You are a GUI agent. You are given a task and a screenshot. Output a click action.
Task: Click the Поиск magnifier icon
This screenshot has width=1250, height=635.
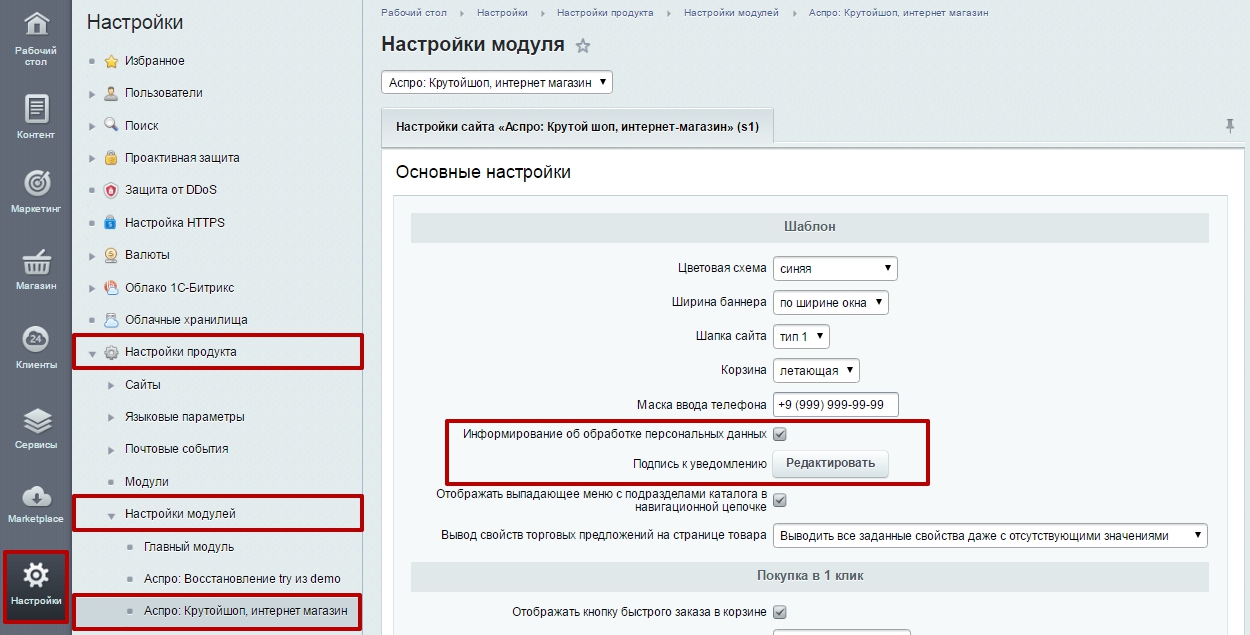[x=111, y=125]
